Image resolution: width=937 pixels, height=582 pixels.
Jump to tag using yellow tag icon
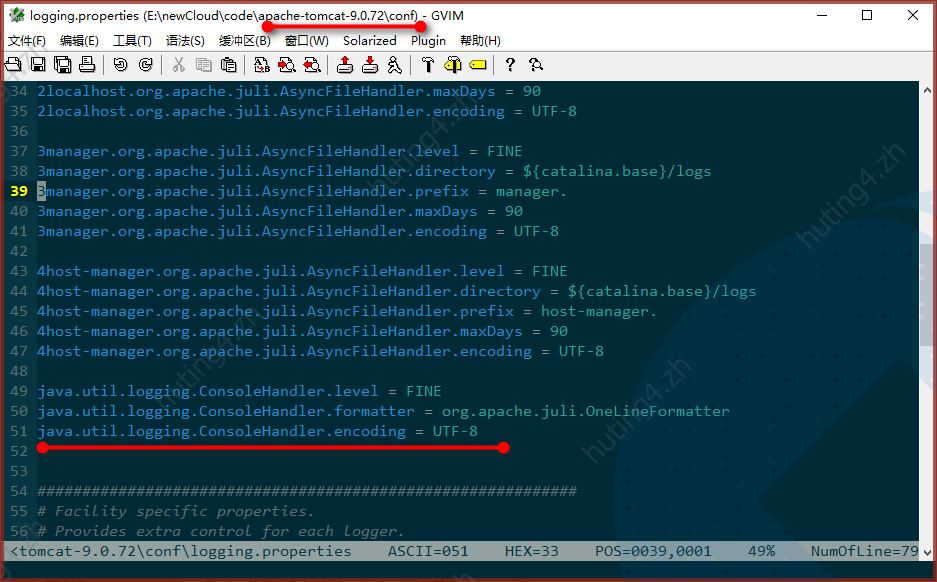pos(477,65)
